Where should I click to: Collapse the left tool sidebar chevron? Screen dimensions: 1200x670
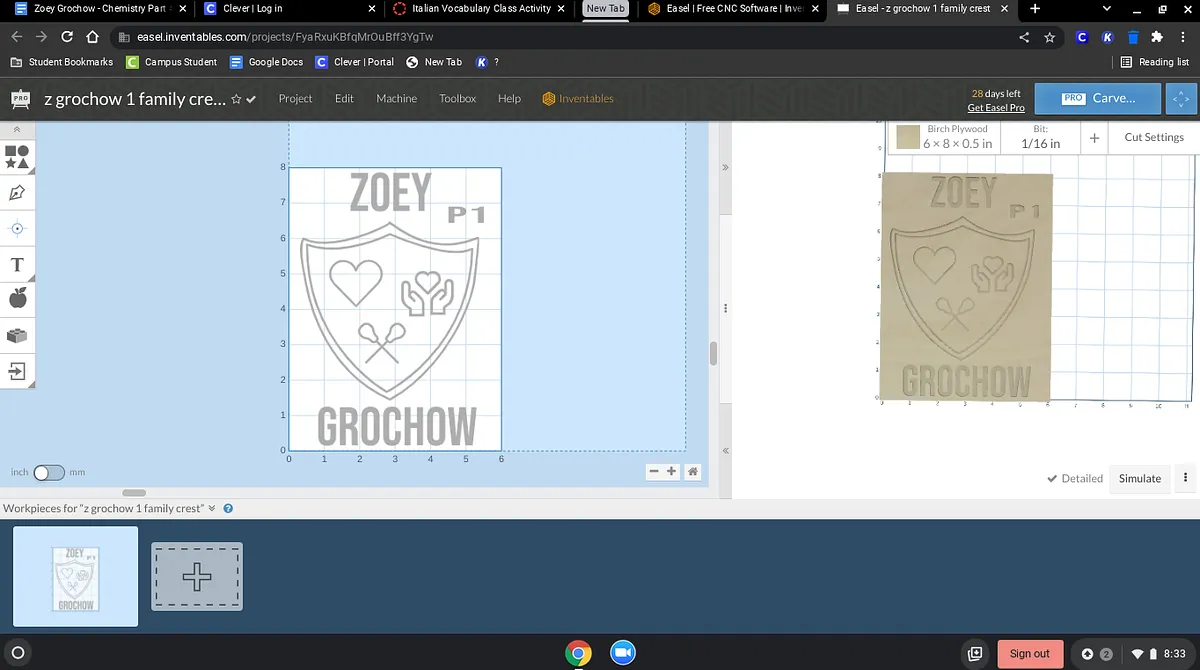[17, 131]
